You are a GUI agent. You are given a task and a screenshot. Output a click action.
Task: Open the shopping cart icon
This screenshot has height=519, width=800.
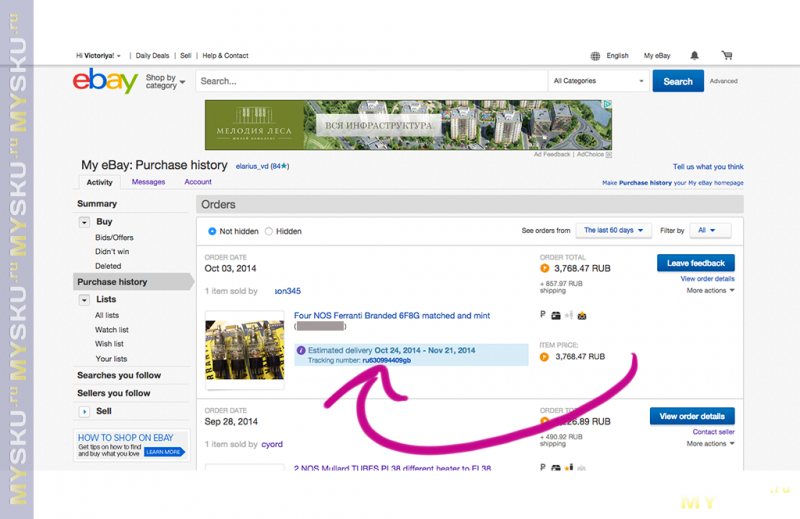727,56
